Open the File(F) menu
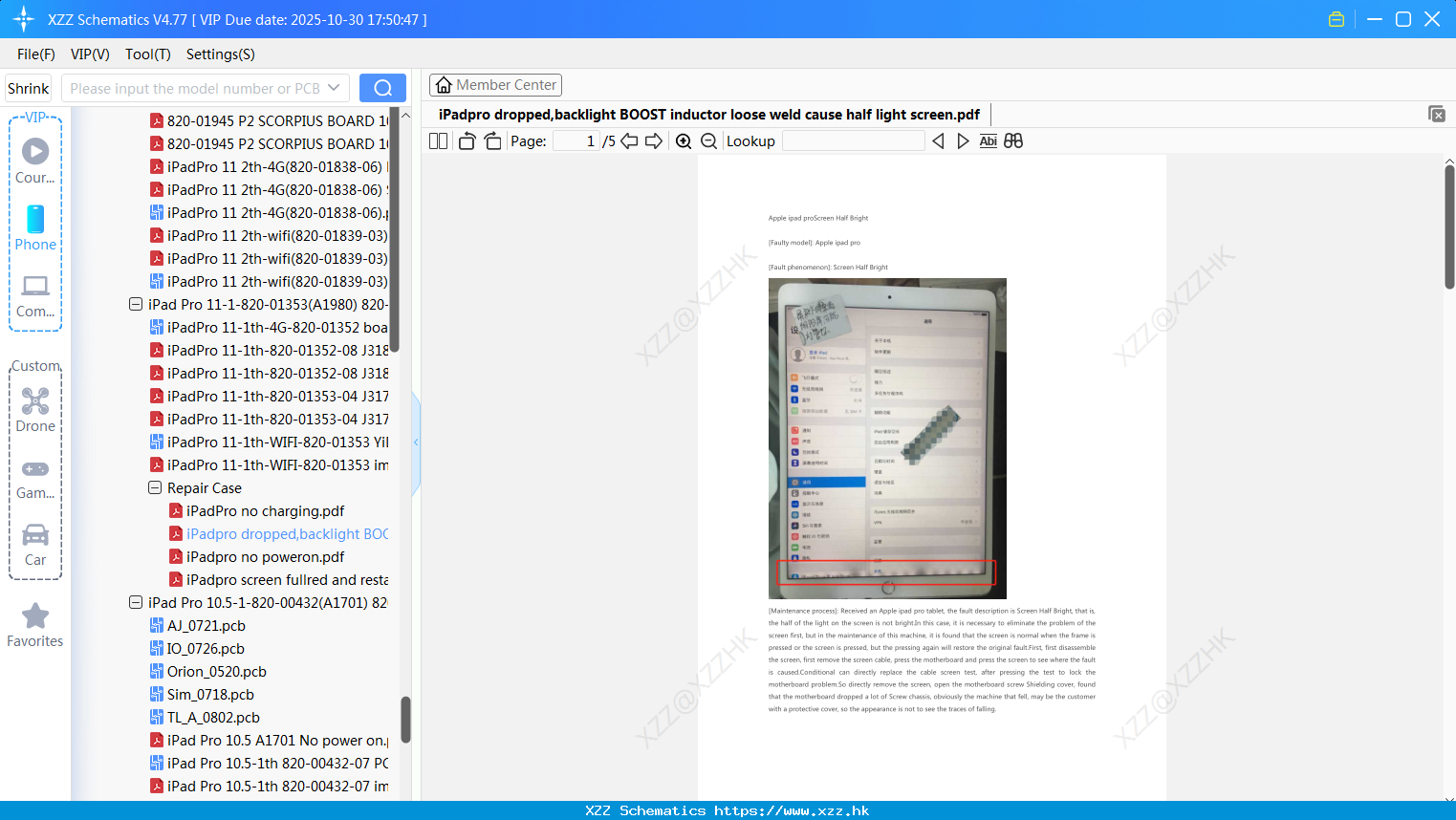Image resolution: width=1456 pixels, height=820 pixels. [x=36, y=54]
